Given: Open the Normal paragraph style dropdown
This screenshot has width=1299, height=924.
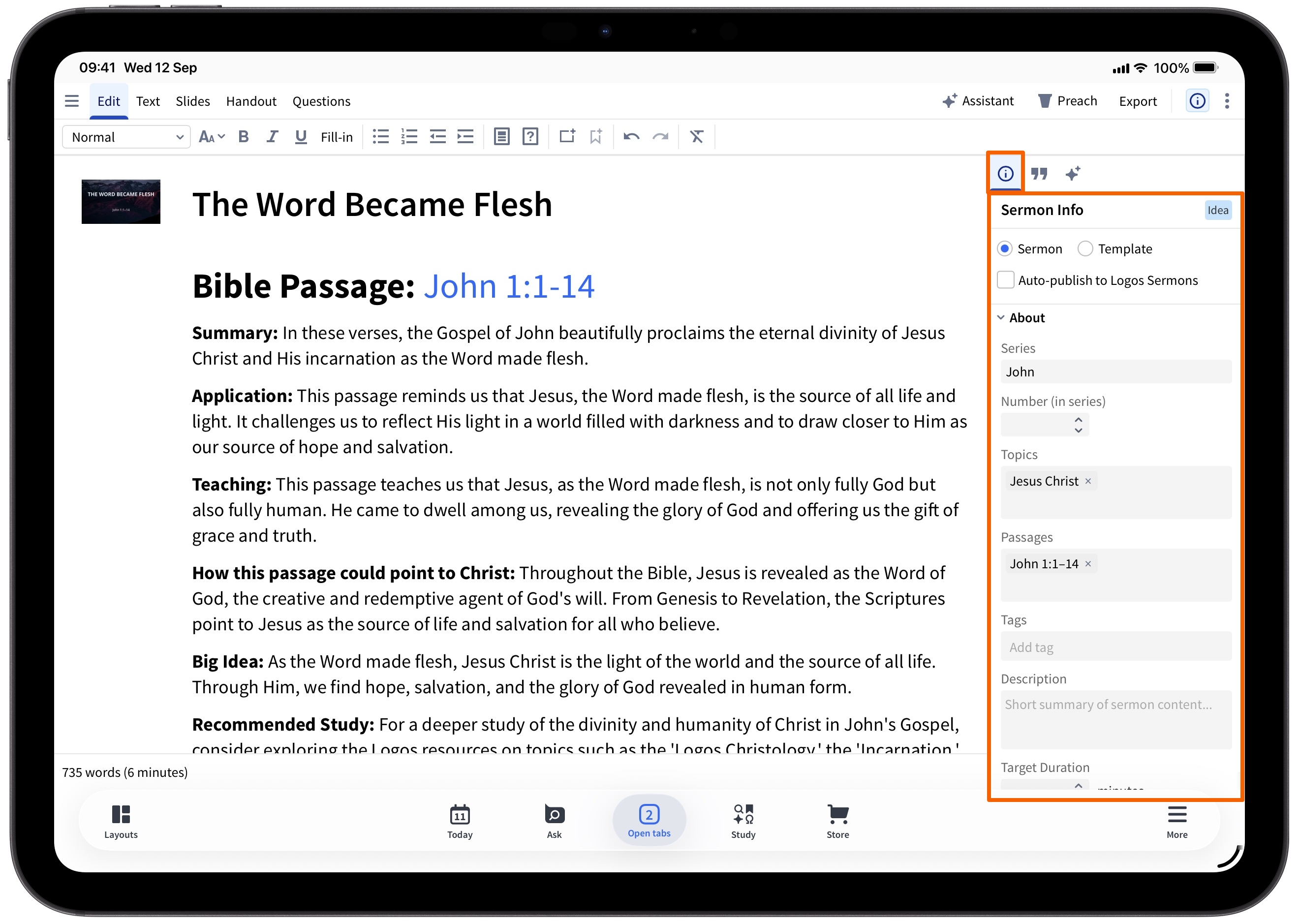Looking at the screenshot, I should point(126,137).
